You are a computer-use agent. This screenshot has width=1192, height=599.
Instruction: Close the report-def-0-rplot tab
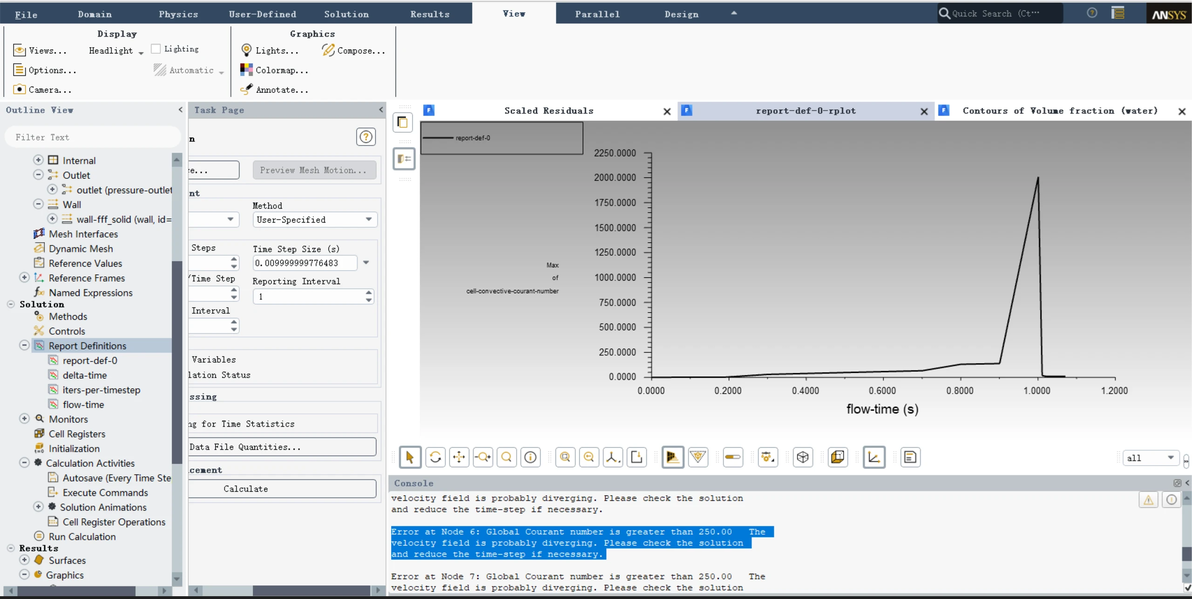[x=924, y=112]
